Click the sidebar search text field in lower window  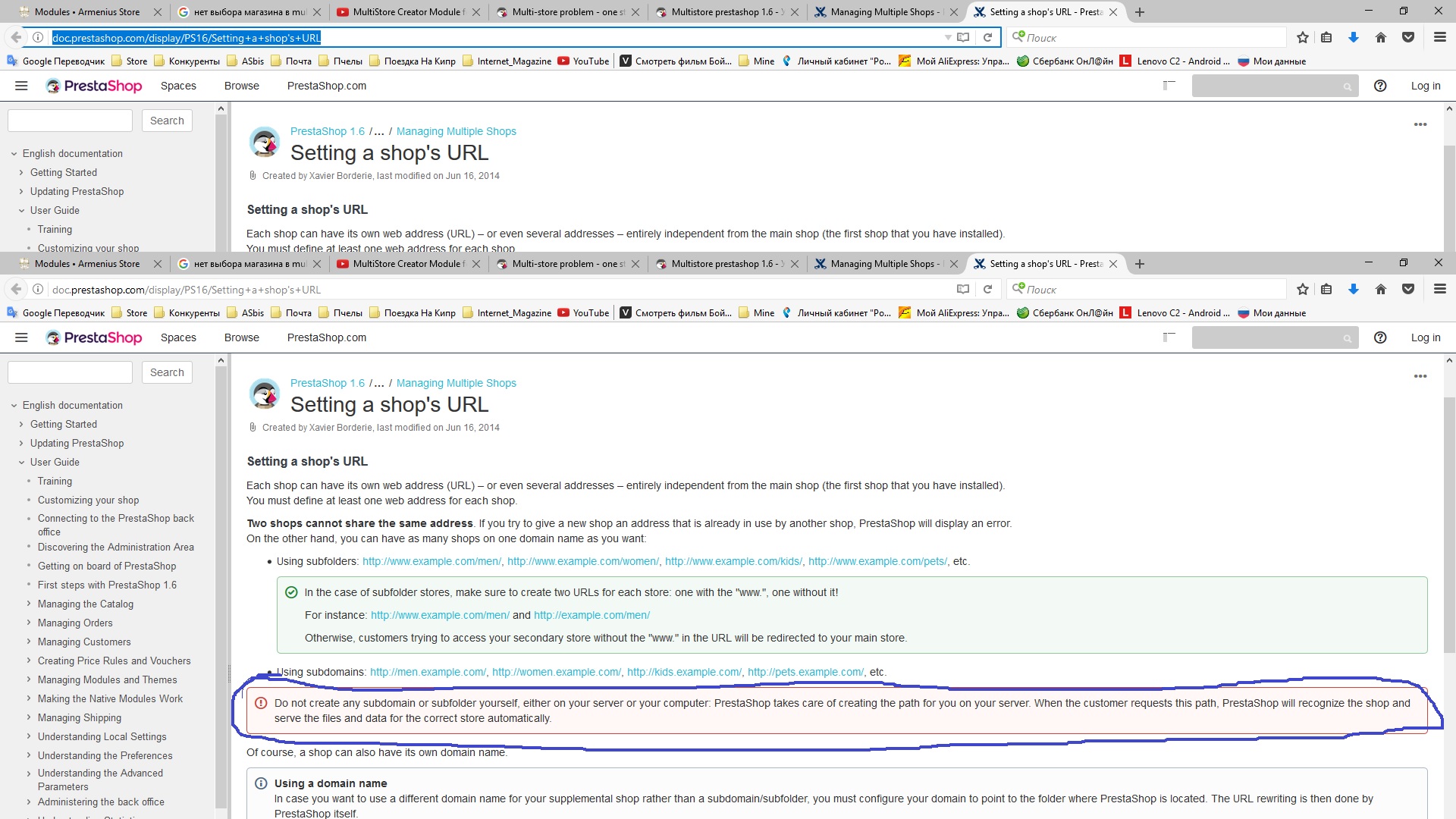pos(70,372)
